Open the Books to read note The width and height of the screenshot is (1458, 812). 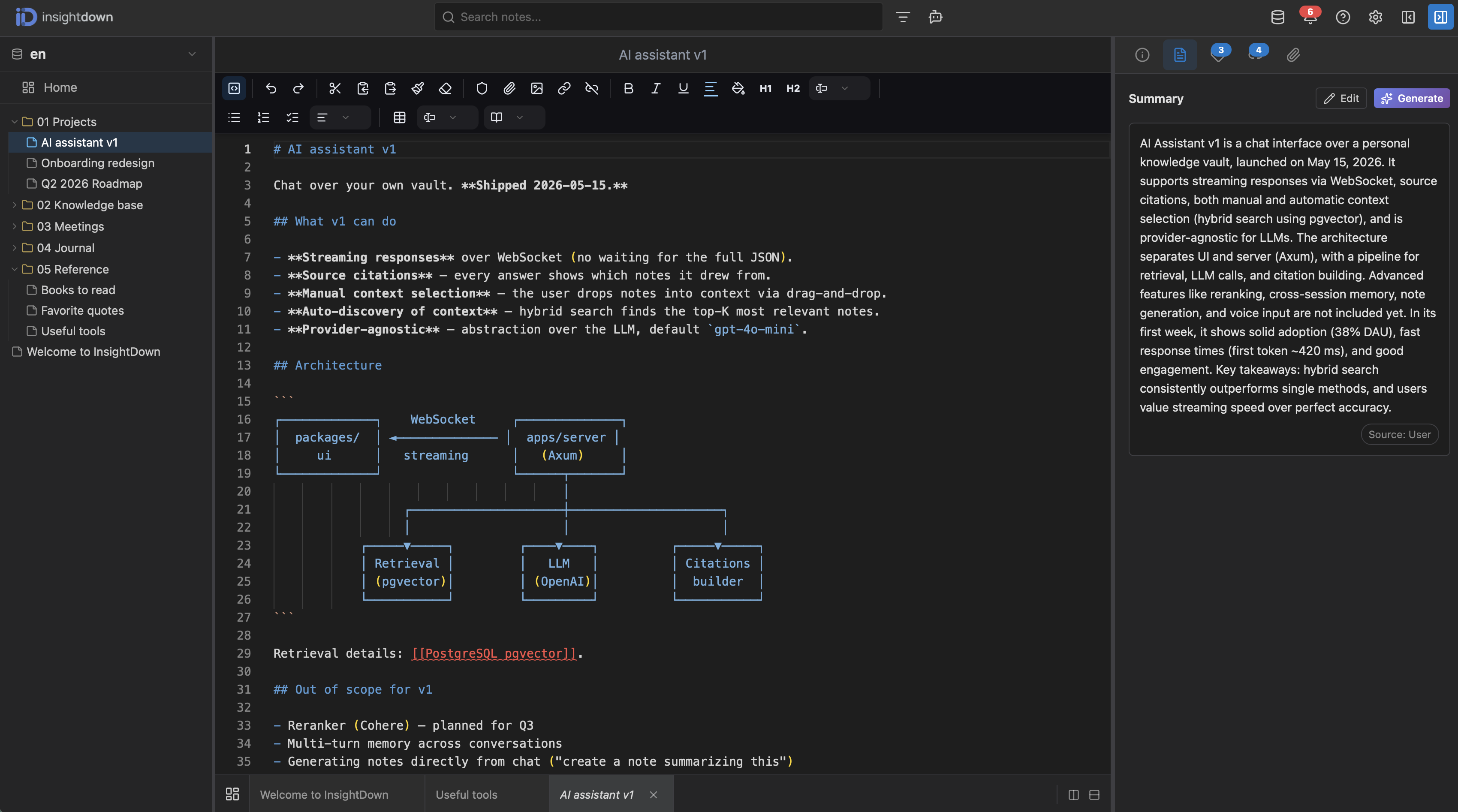coord(78,290)
